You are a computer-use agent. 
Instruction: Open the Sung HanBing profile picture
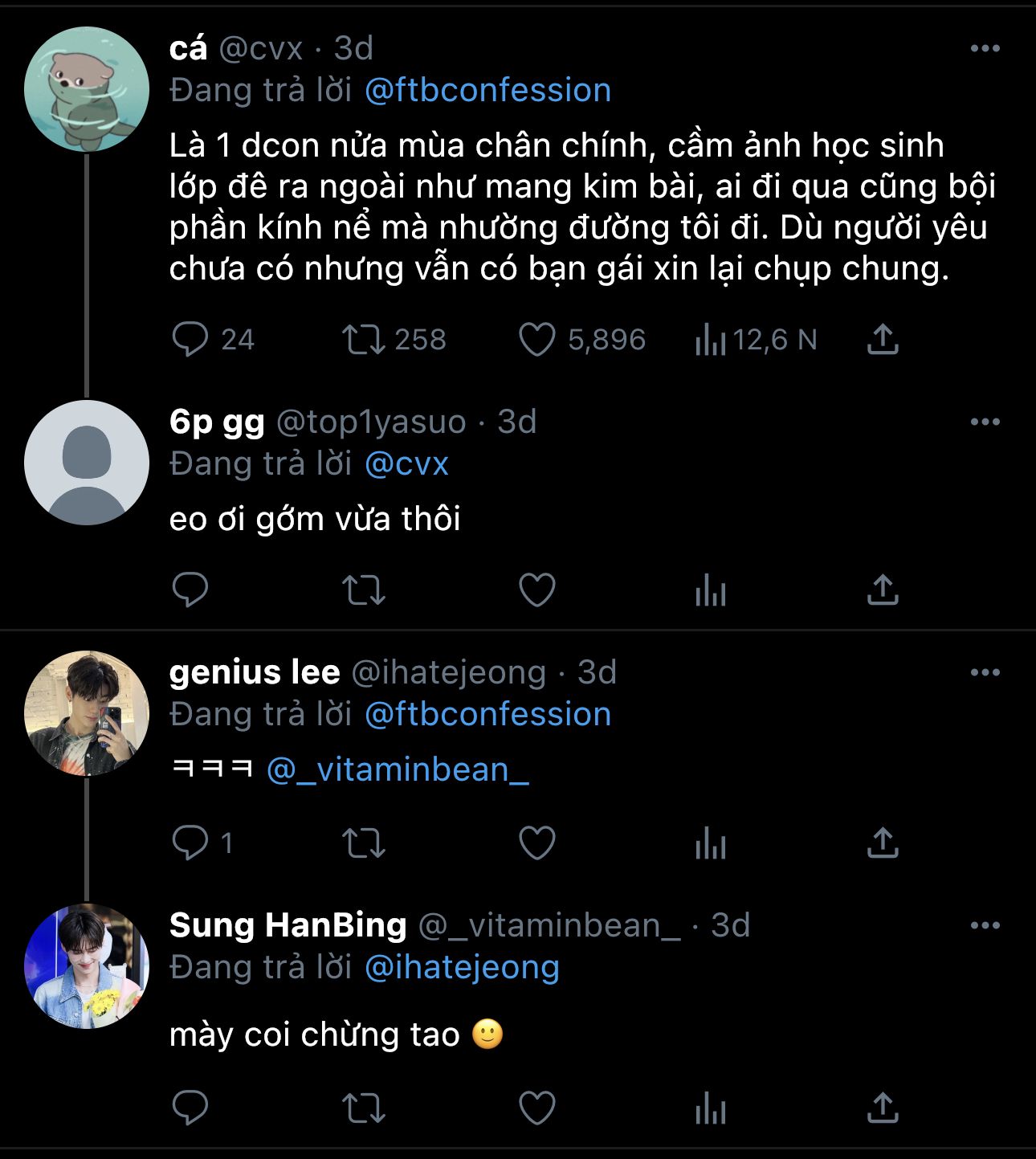[87, 966]
